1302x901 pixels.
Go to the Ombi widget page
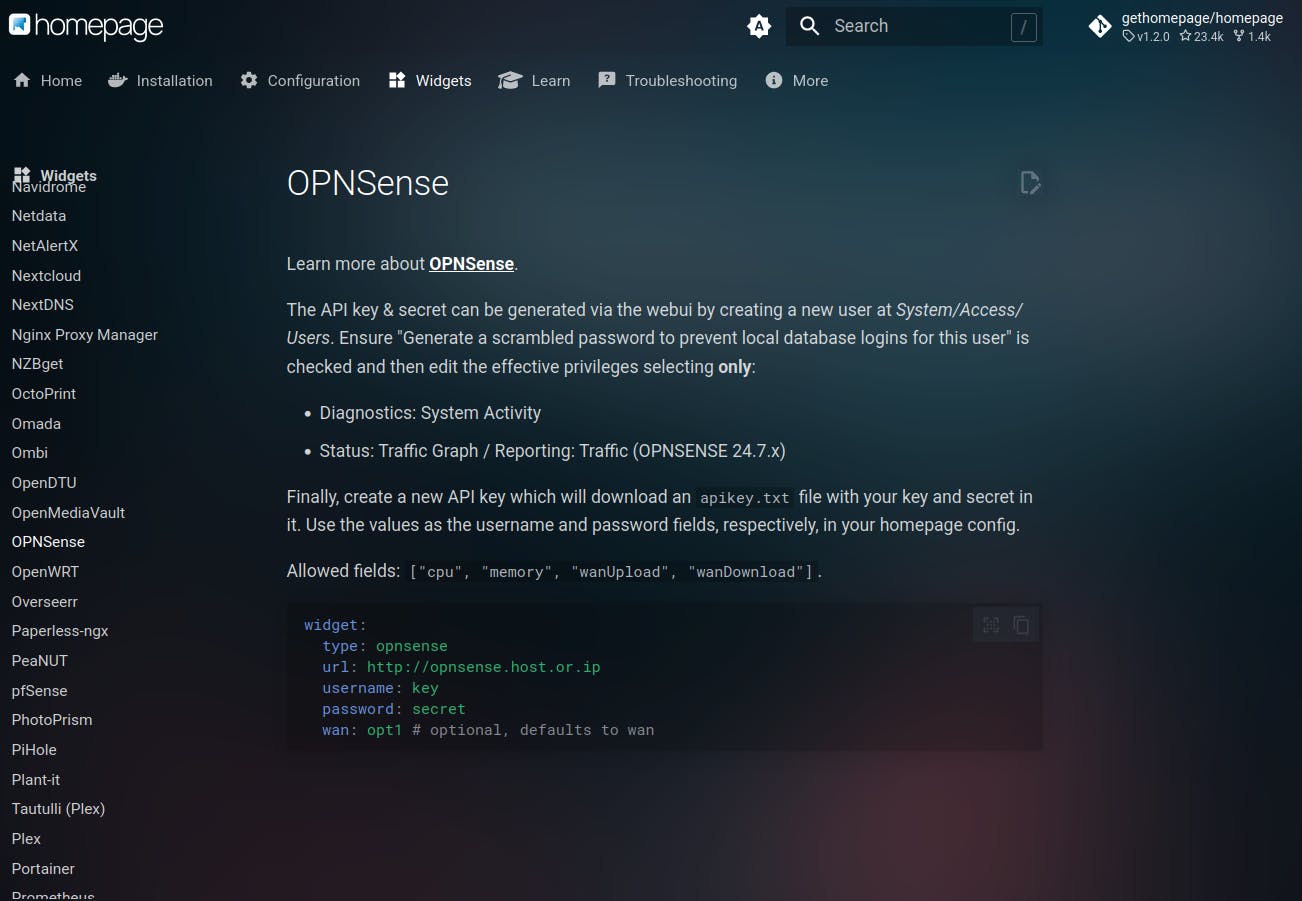[30, 453]
